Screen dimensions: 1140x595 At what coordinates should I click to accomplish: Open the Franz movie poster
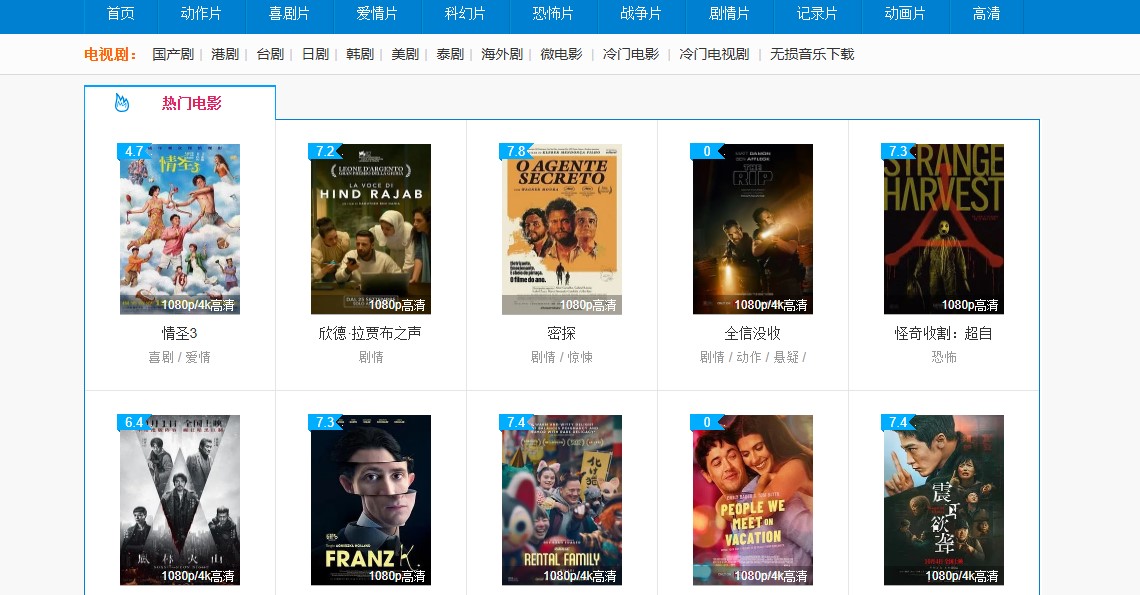pyautogui.click(x=371, y=500)
